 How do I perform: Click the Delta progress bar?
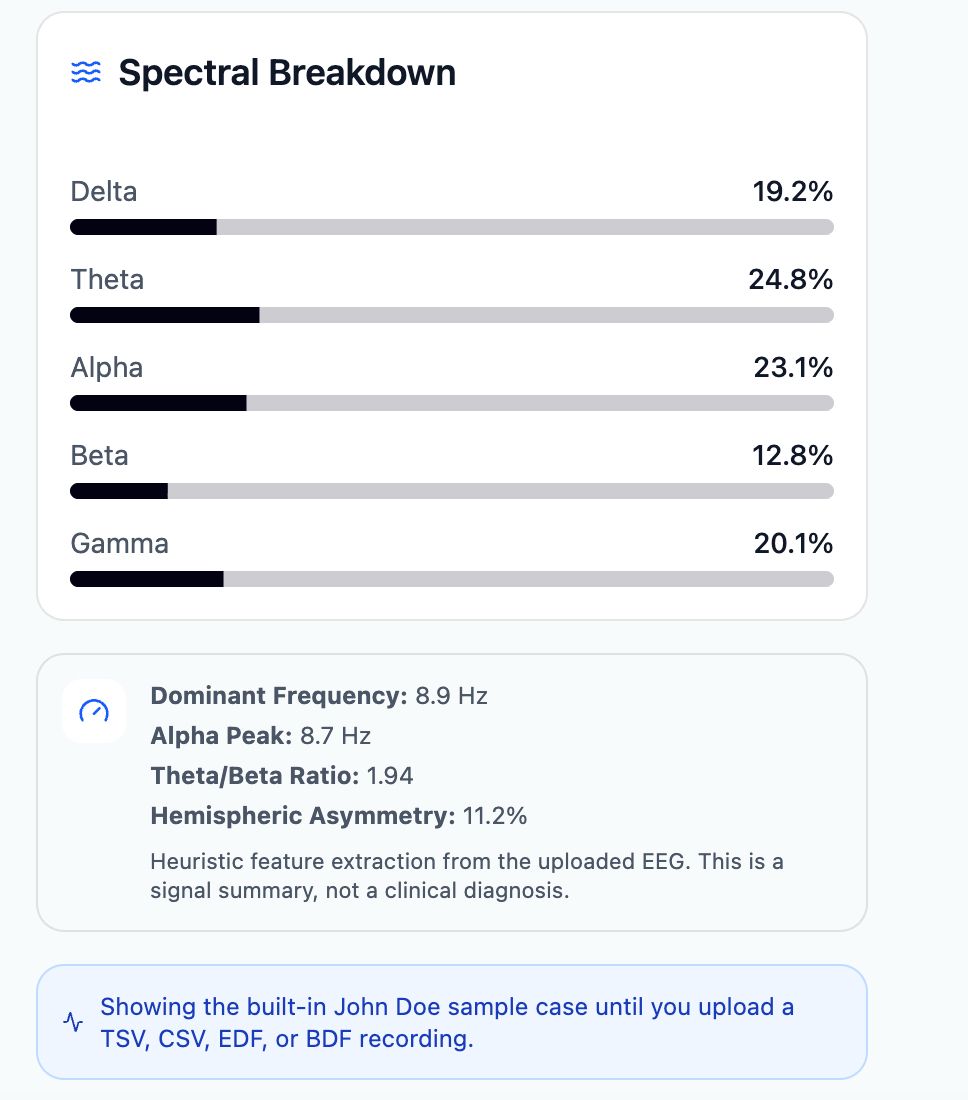452,227
